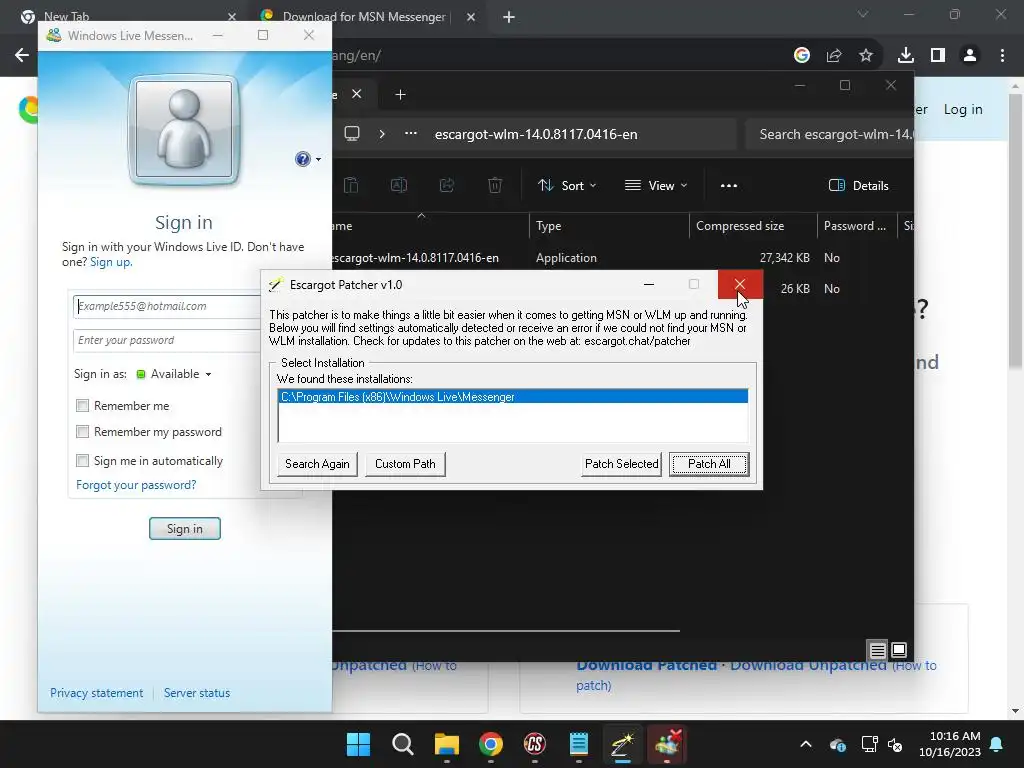Open the Server status link

pos(197,693)
